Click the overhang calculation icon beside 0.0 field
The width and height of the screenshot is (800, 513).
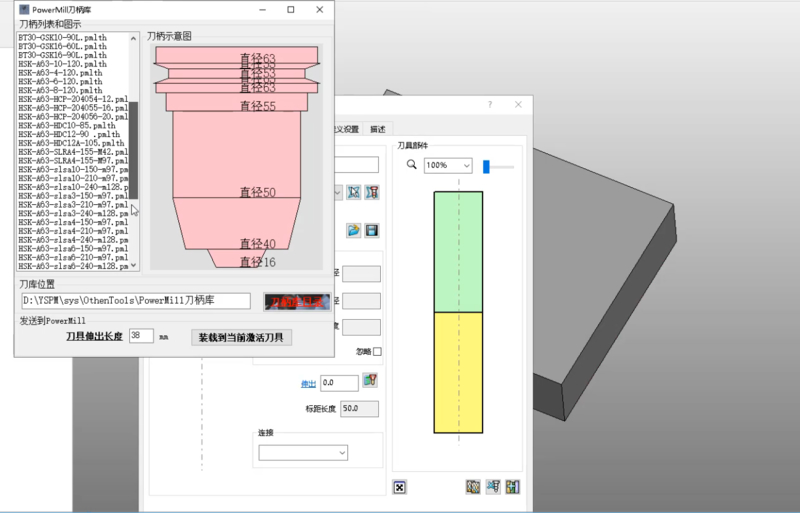click(x=370, y=381)
